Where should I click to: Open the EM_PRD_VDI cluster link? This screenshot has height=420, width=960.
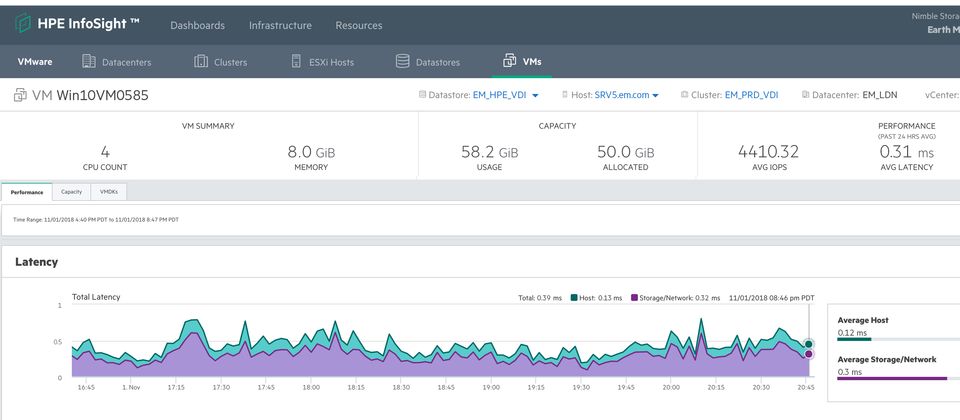[x=751, y=95]
